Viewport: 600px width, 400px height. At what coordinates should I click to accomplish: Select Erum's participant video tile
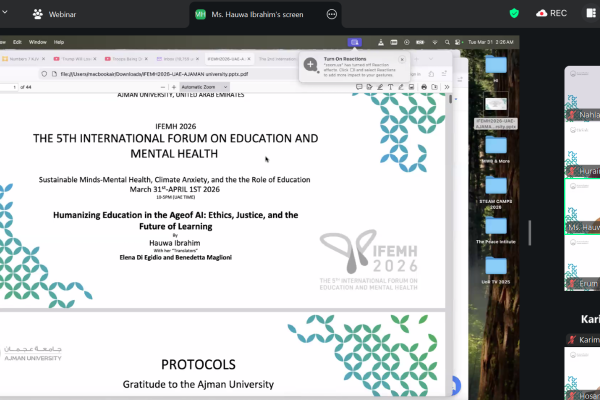coord(582,263)
